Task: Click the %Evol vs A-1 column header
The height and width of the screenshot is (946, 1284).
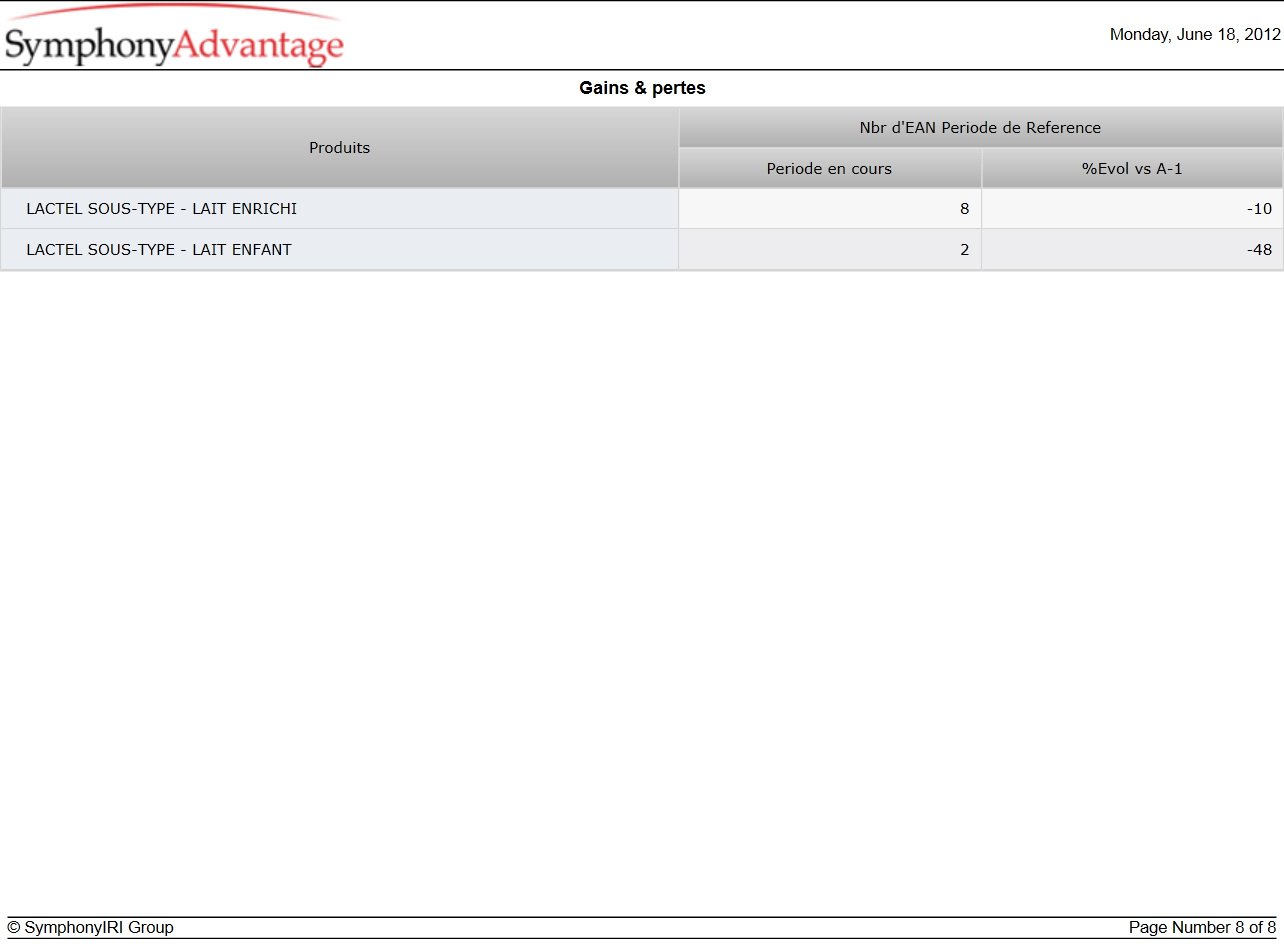Action: coord(1132,169)
